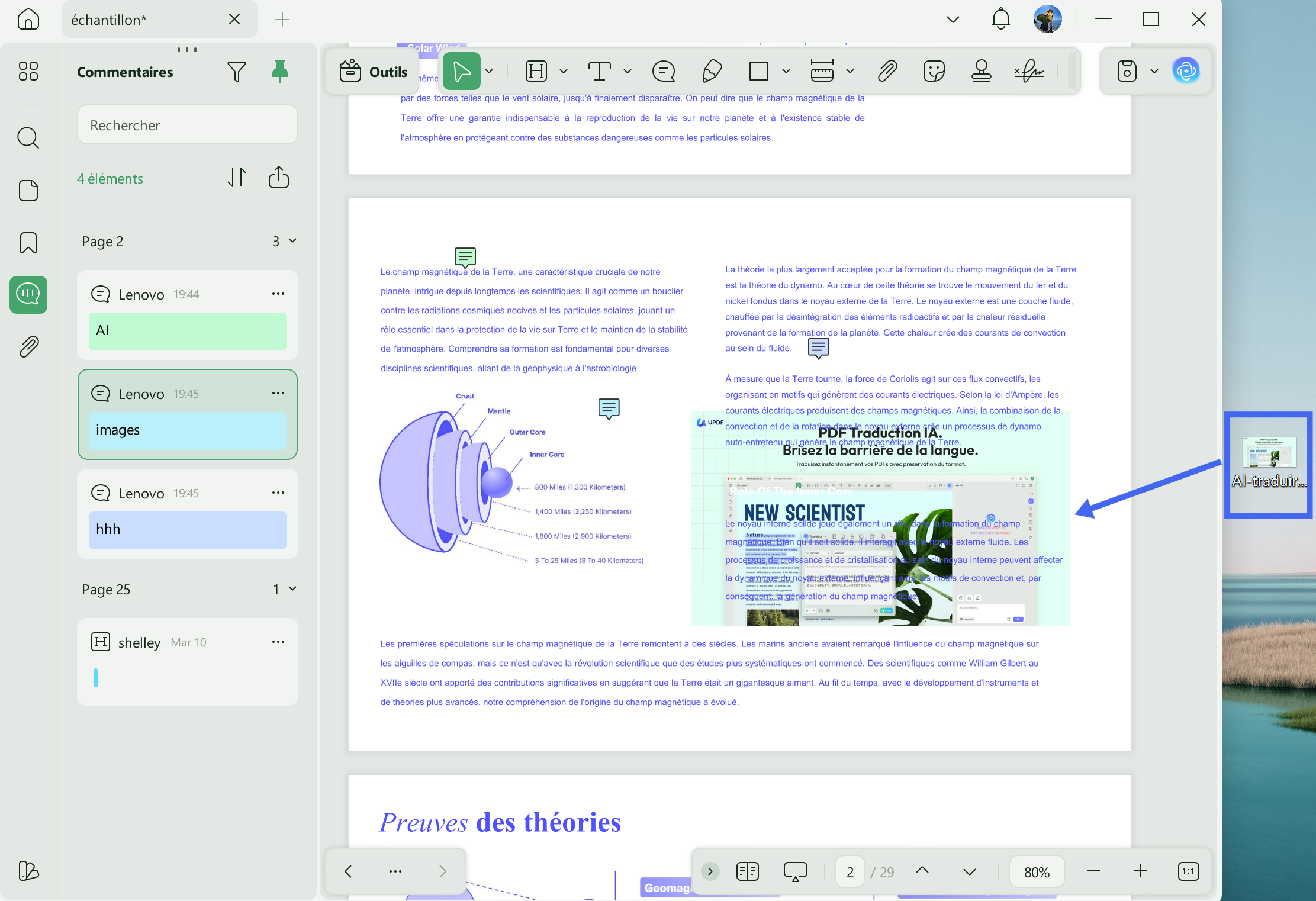Expand the save options dropdown arrow
1316x901 pixels.
pyautogui.click(x=1154, y=72)
